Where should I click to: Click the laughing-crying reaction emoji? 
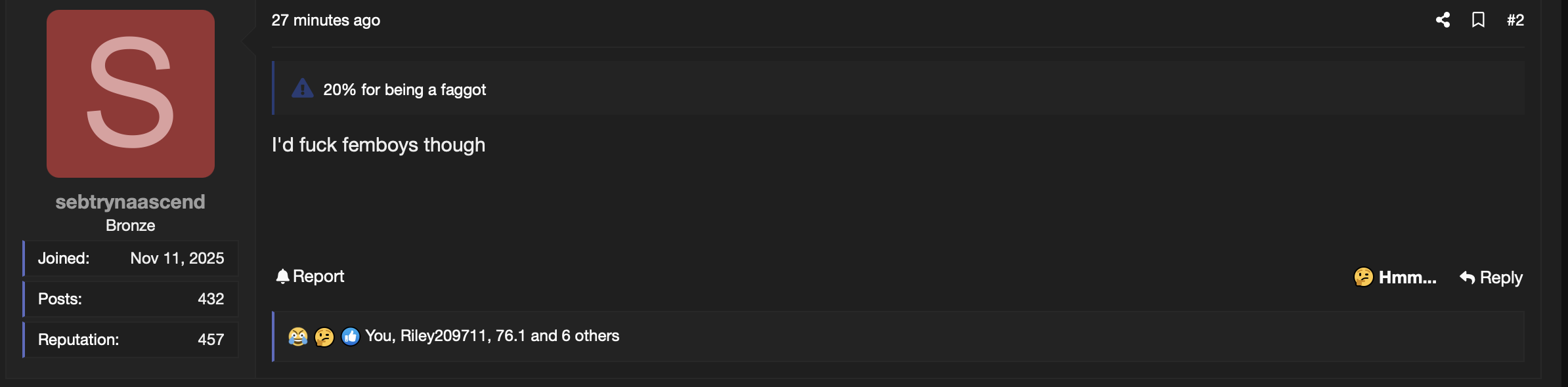297,336
